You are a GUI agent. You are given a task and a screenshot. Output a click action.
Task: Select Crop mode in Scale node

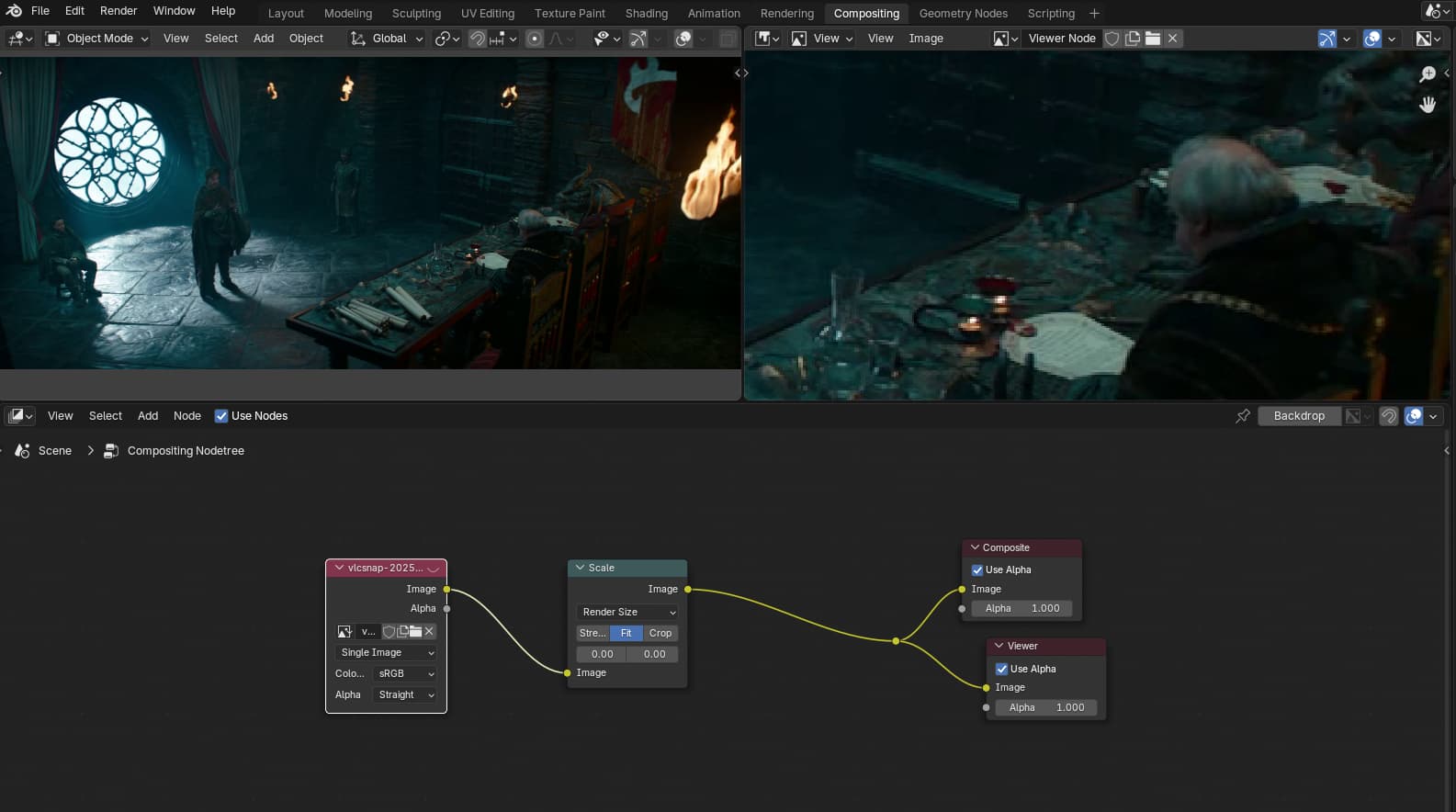pyautogui.click(x=660, y=633)
